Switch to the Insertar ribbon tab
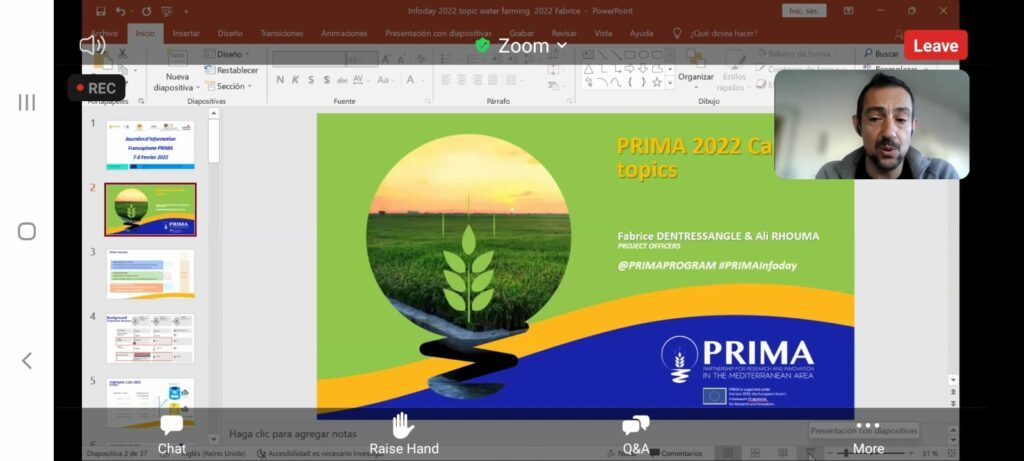Image resolution: width=1024 pixels, height=461 pixels. point(186,33)
